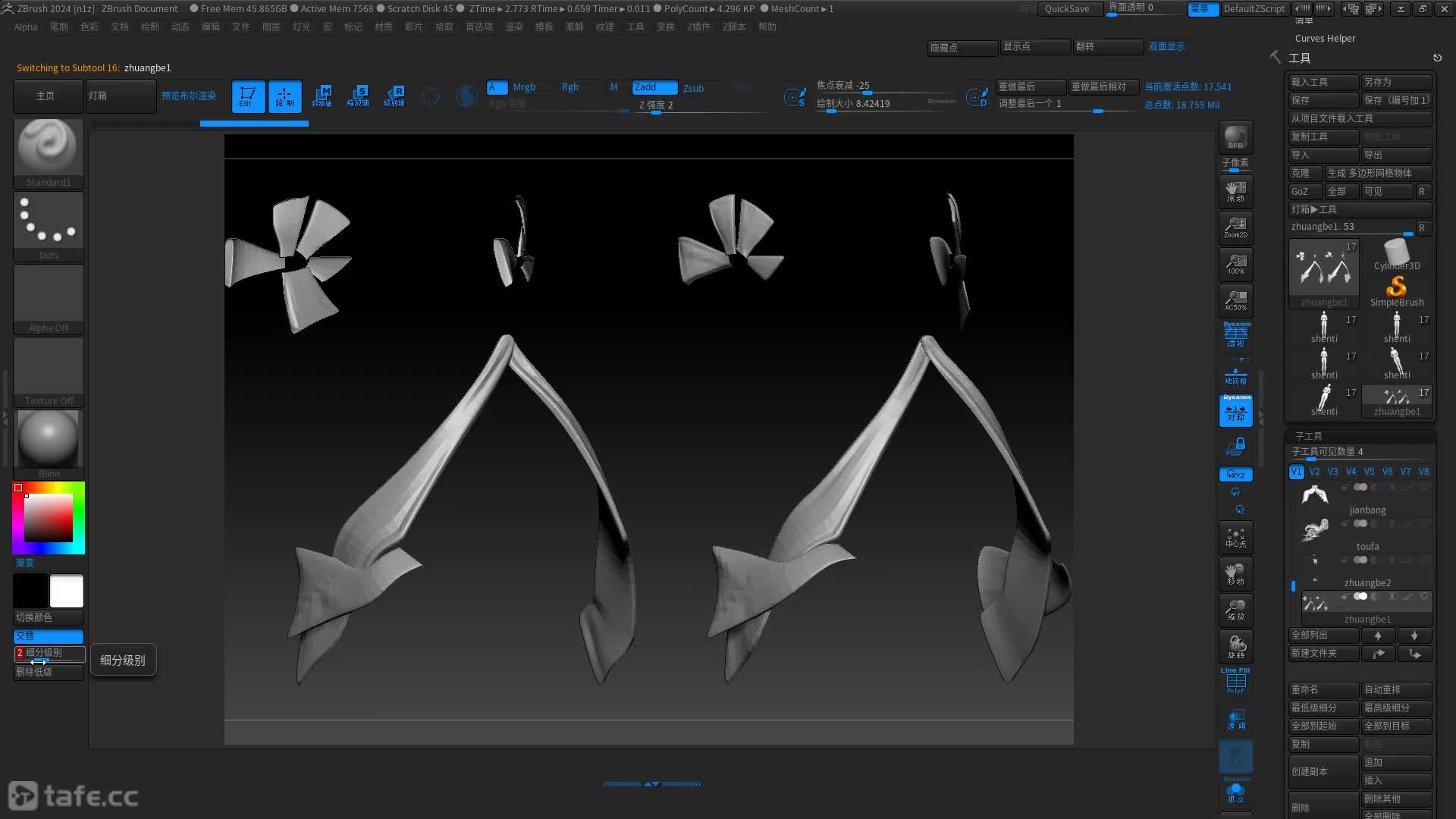Viewport: 1456px width, 819px height.
Task: Select the Move gizmo (M) tool
Action: click(x=322, y=96)
